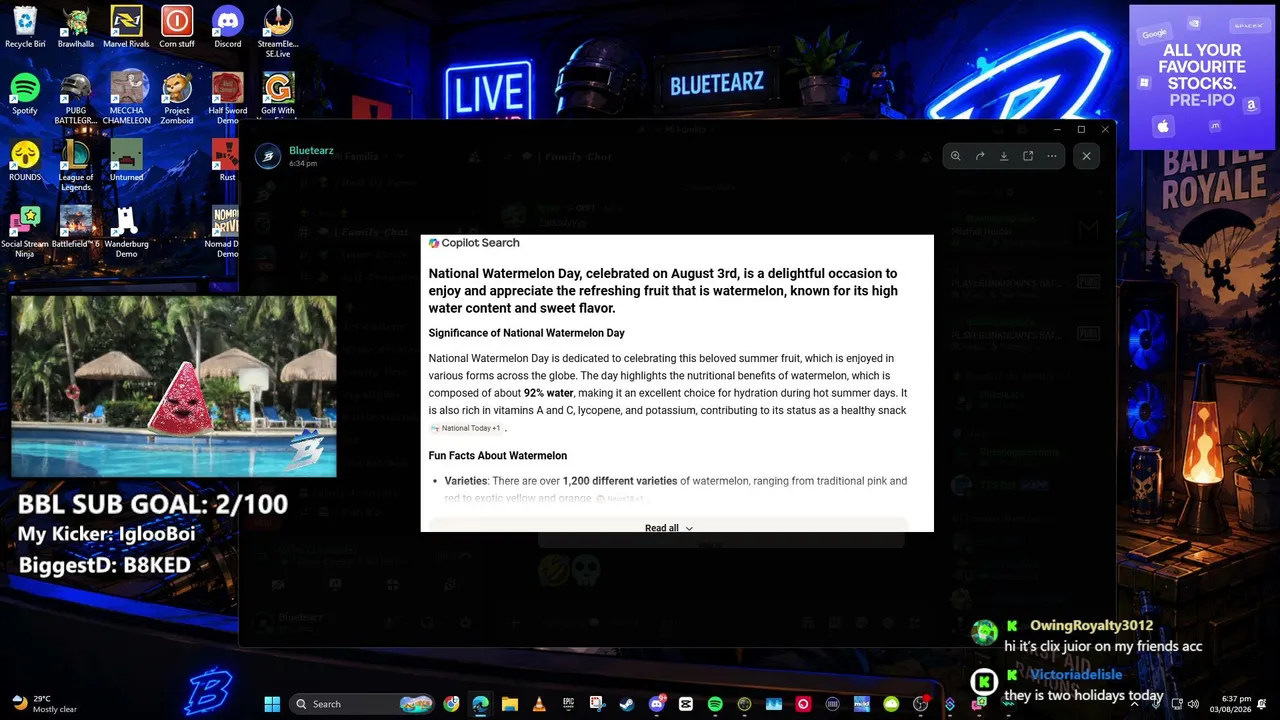Select the Half Sword Demo desktop shortcut

click(x=228, y=99)
